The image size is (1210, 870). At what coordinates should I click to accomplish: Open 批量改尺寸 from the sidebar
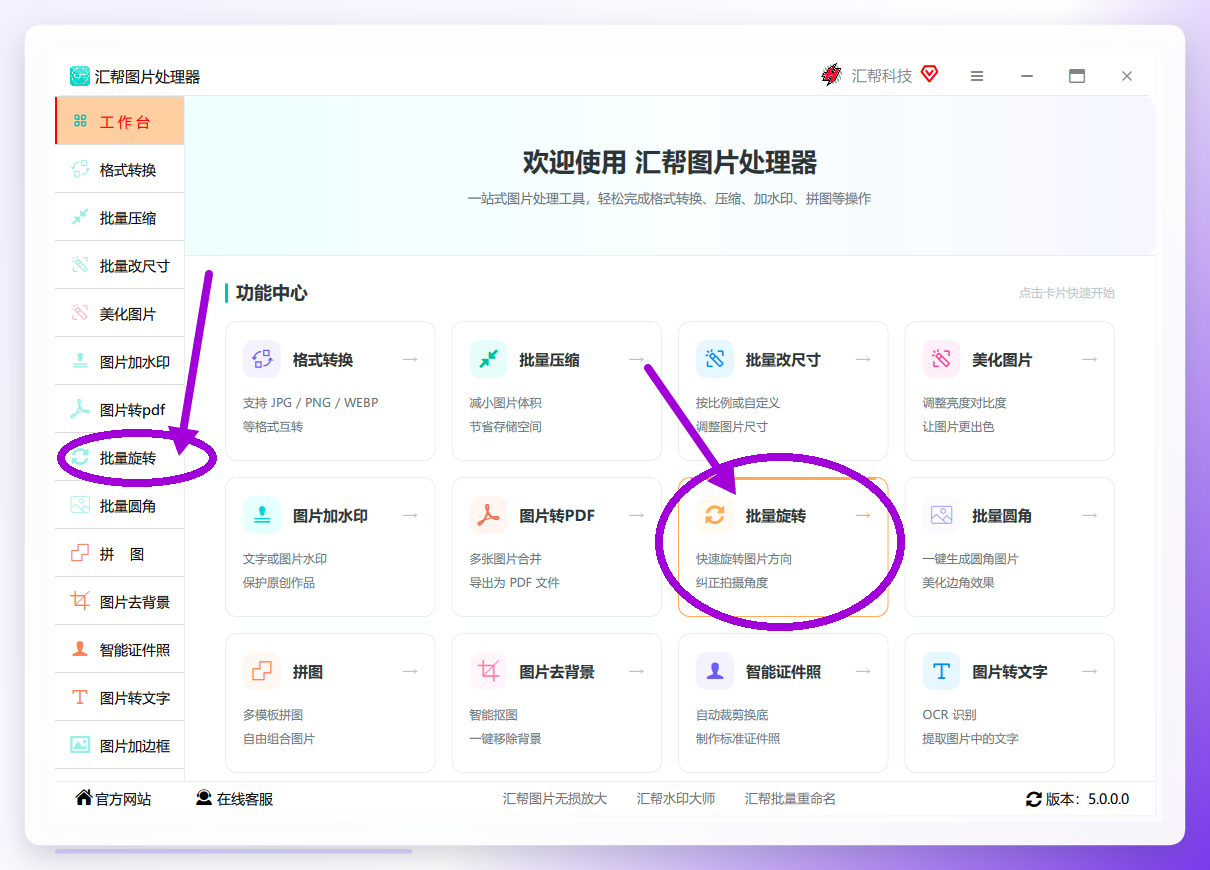point(120,266)
